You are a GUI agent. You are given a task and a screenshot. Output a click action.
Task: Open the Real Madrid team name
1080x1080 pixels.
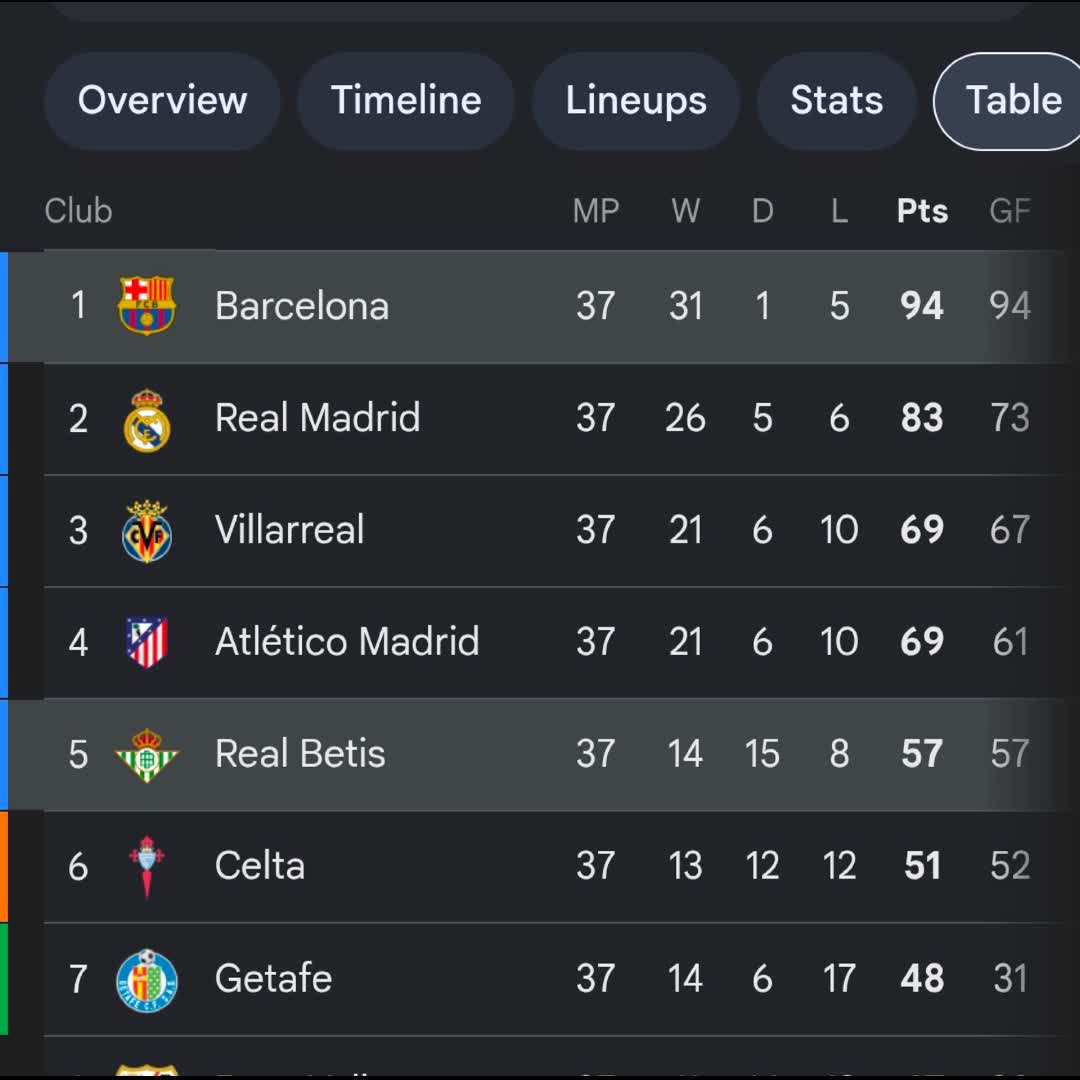click(318, 417)
